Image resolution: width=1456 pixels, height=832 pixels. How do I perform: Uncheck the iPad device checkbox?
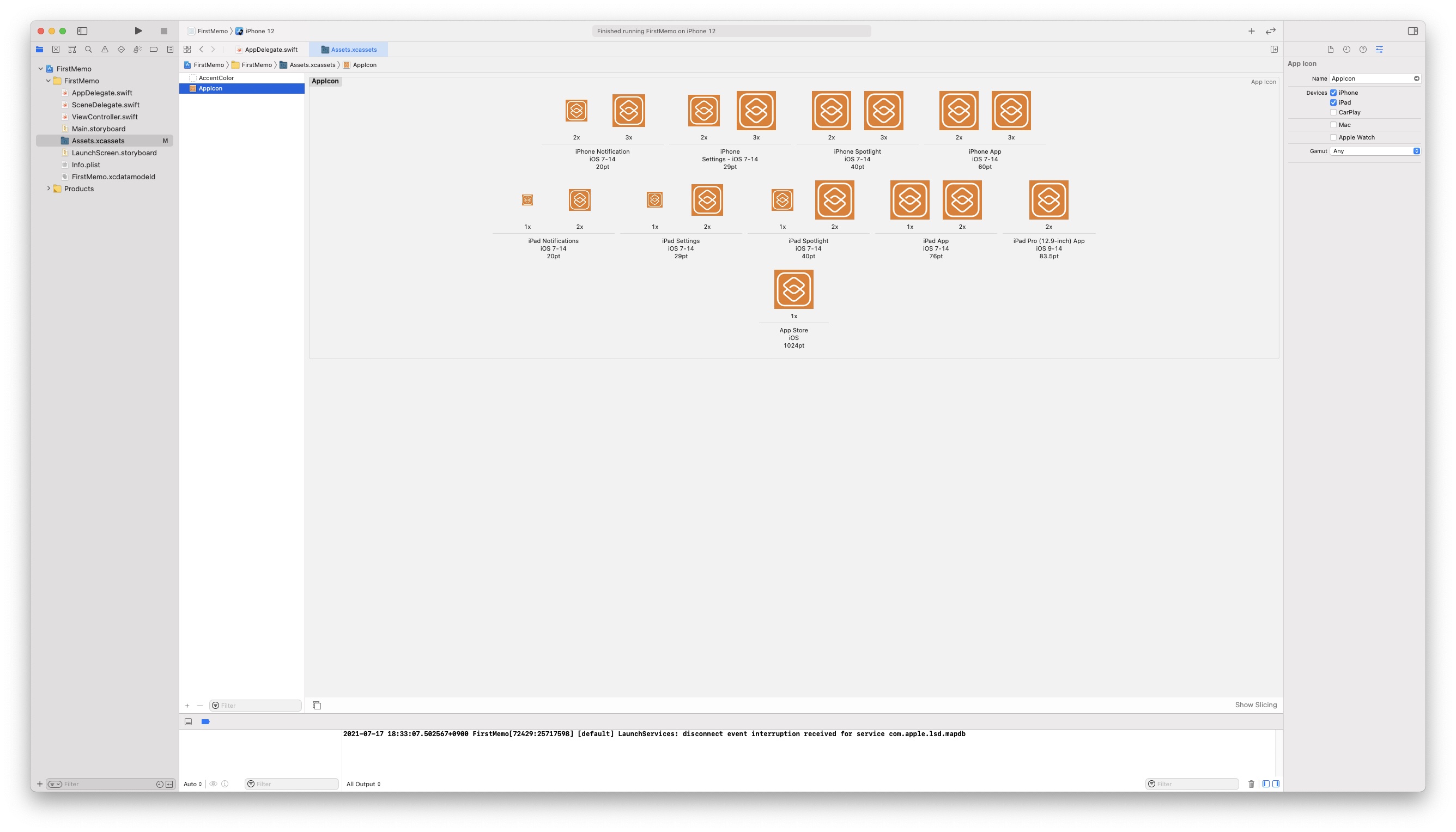point(1333,103)
